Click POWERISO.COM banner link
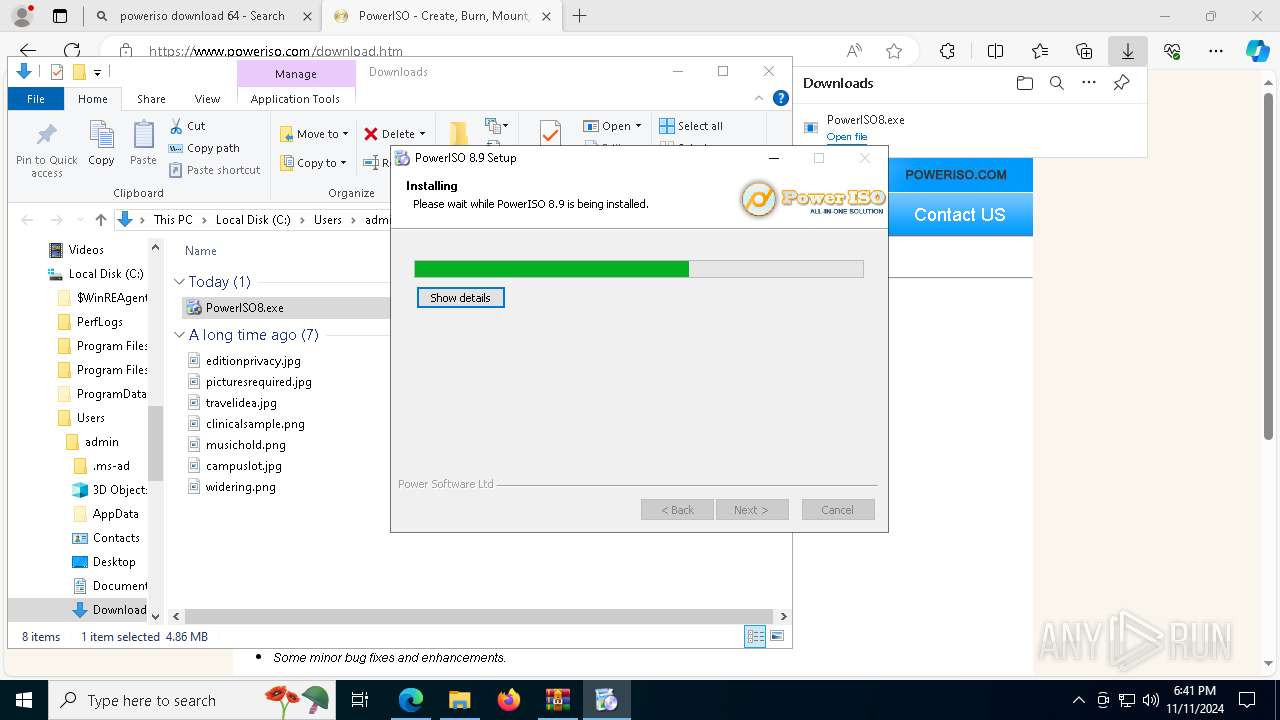This screenshot has height=720, width=1280. click(956, 175)
